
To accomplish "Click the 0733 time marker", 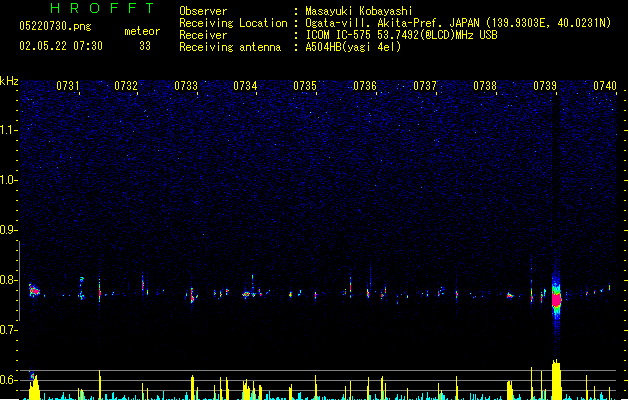I will [186, 86].
